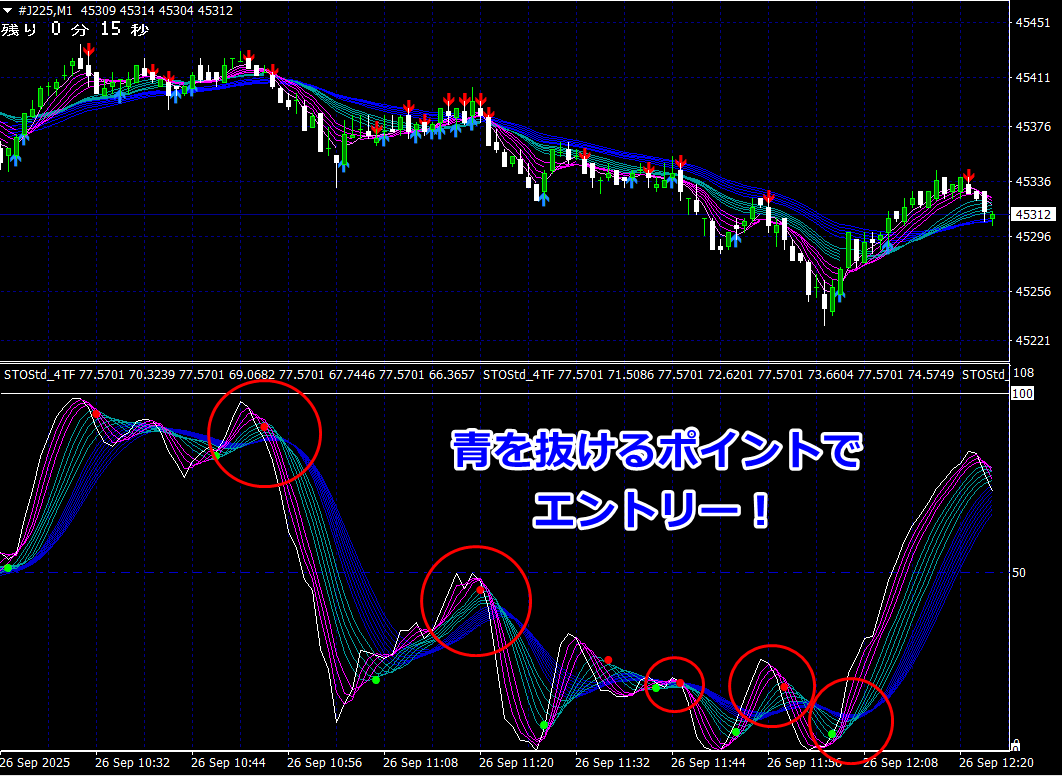This screenshot has width=1062, height=777.
Task: Select the 青を抜けるポイントで text annotation
Action: click(x=654, y=453)
